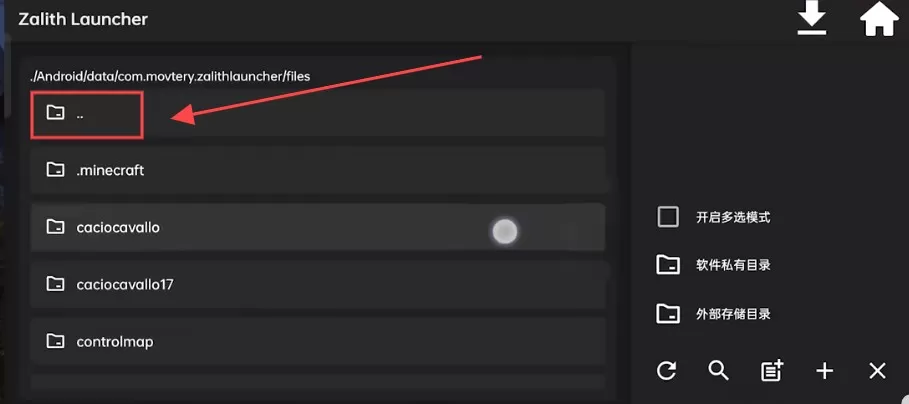
Task: Refresh the file list
Action: pos(666,370)
